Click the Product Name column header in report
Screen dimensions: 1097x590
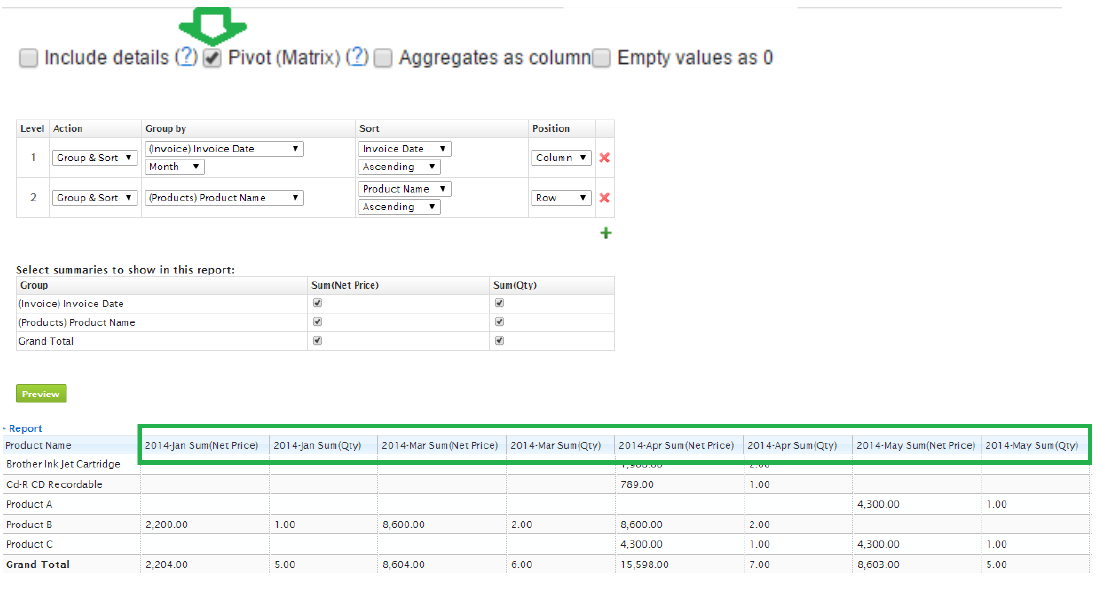coord(39,445)
